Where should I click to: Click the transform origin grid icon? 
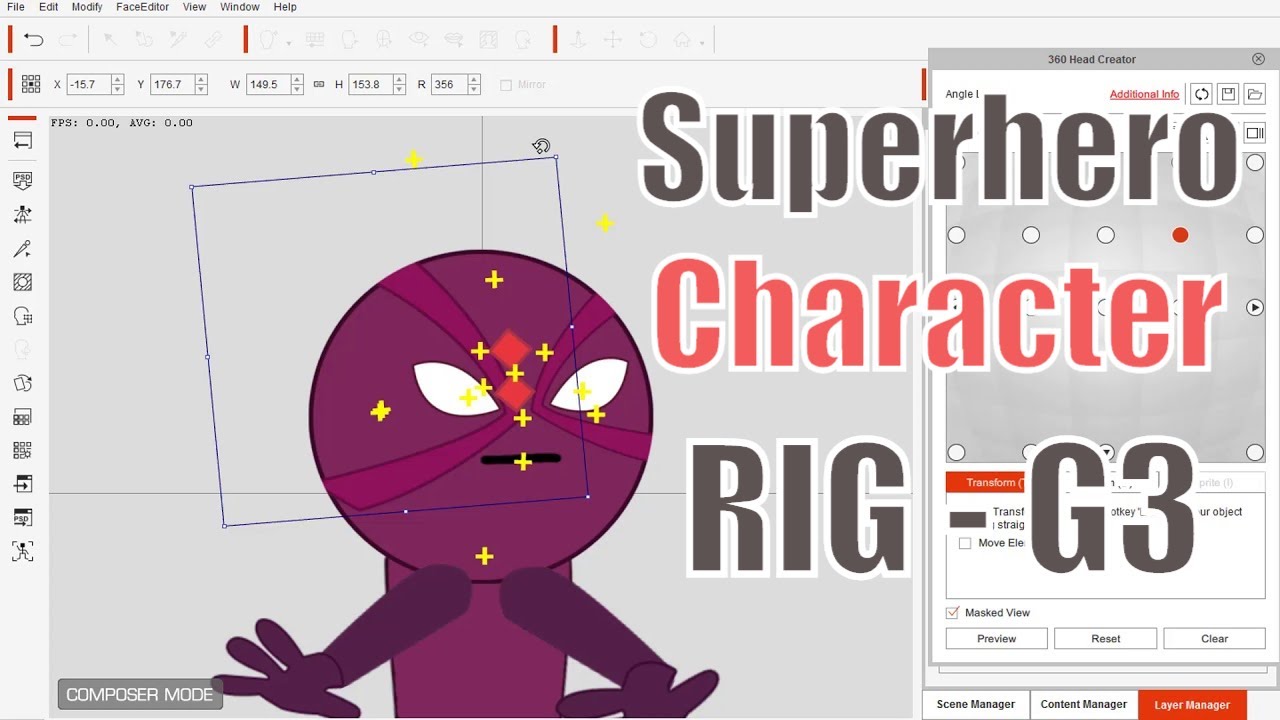(31, 84)
